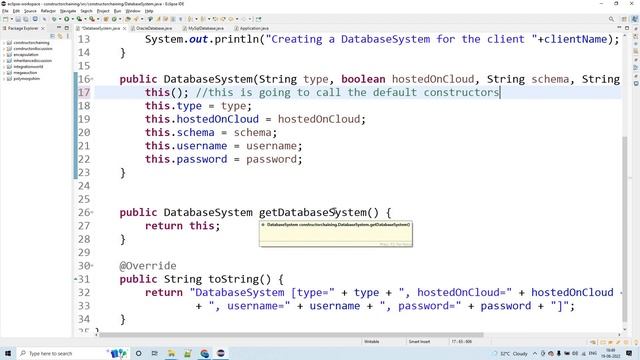
Task: Open the New dropdown arrow in toolbar
Action: point(11,19)
